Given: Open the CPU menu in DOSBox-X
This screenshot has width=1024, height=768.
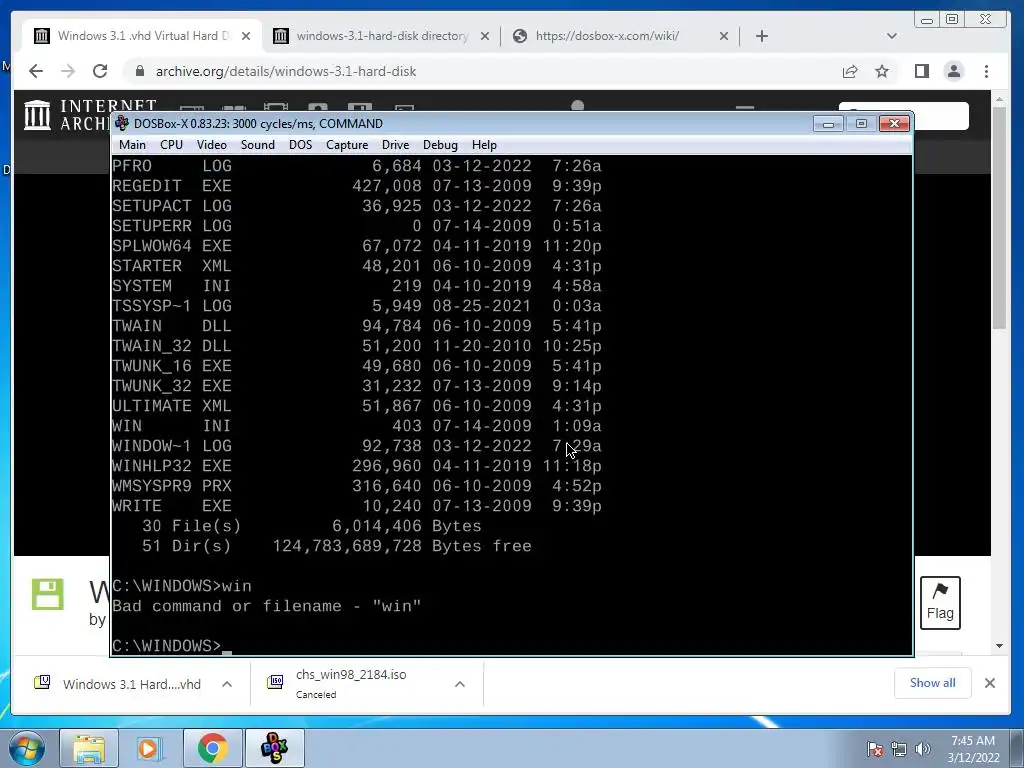Looking at the screenshot, I should (x=171, y=145).
